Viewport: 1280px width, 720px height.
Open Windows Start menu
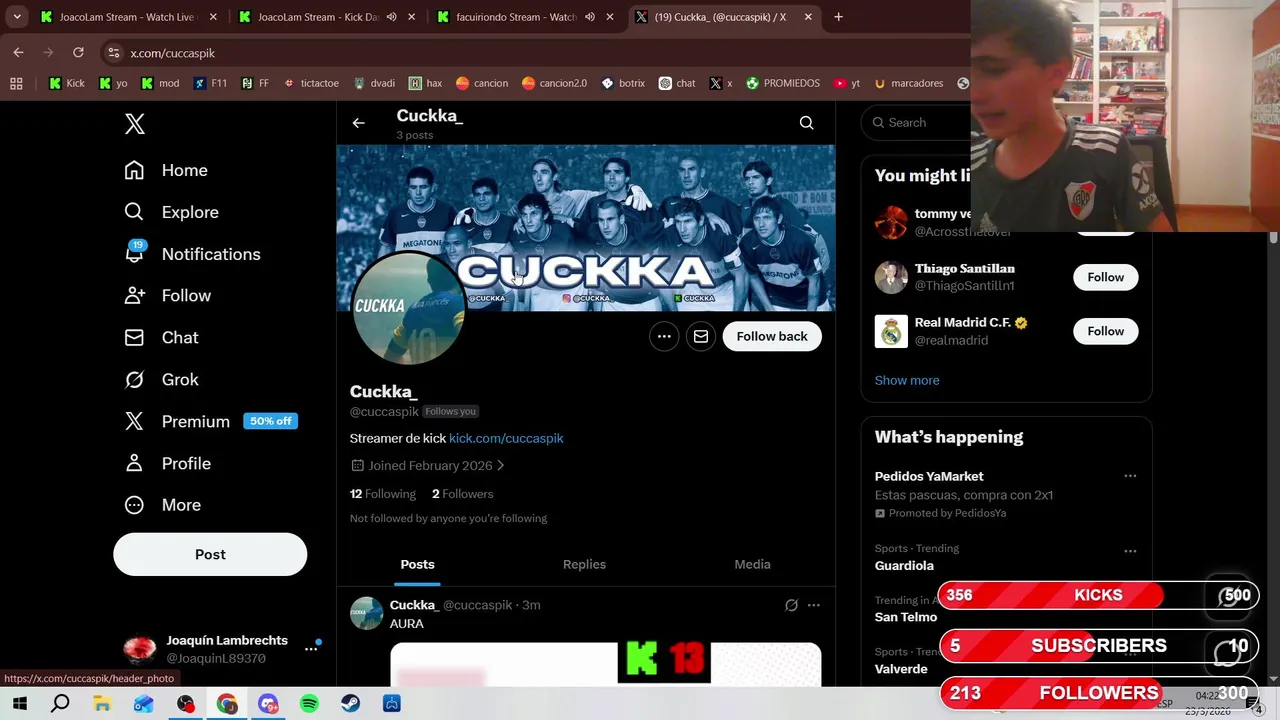[20, 704]
